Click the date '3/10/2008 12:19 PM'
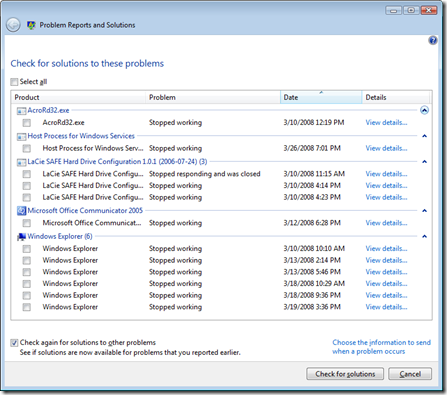 (314, 123)
